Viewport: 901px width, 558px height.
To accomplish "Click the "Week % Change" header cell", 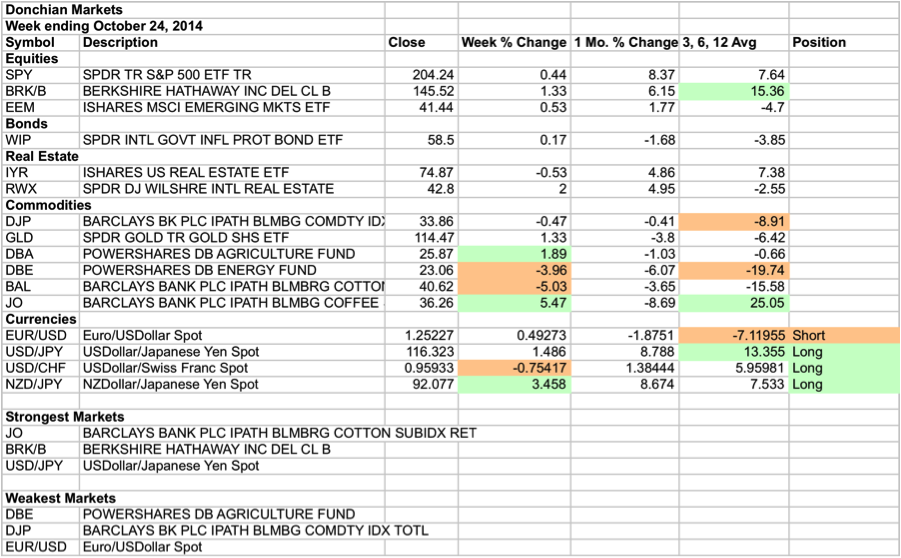I will click(x=514, y=43).
